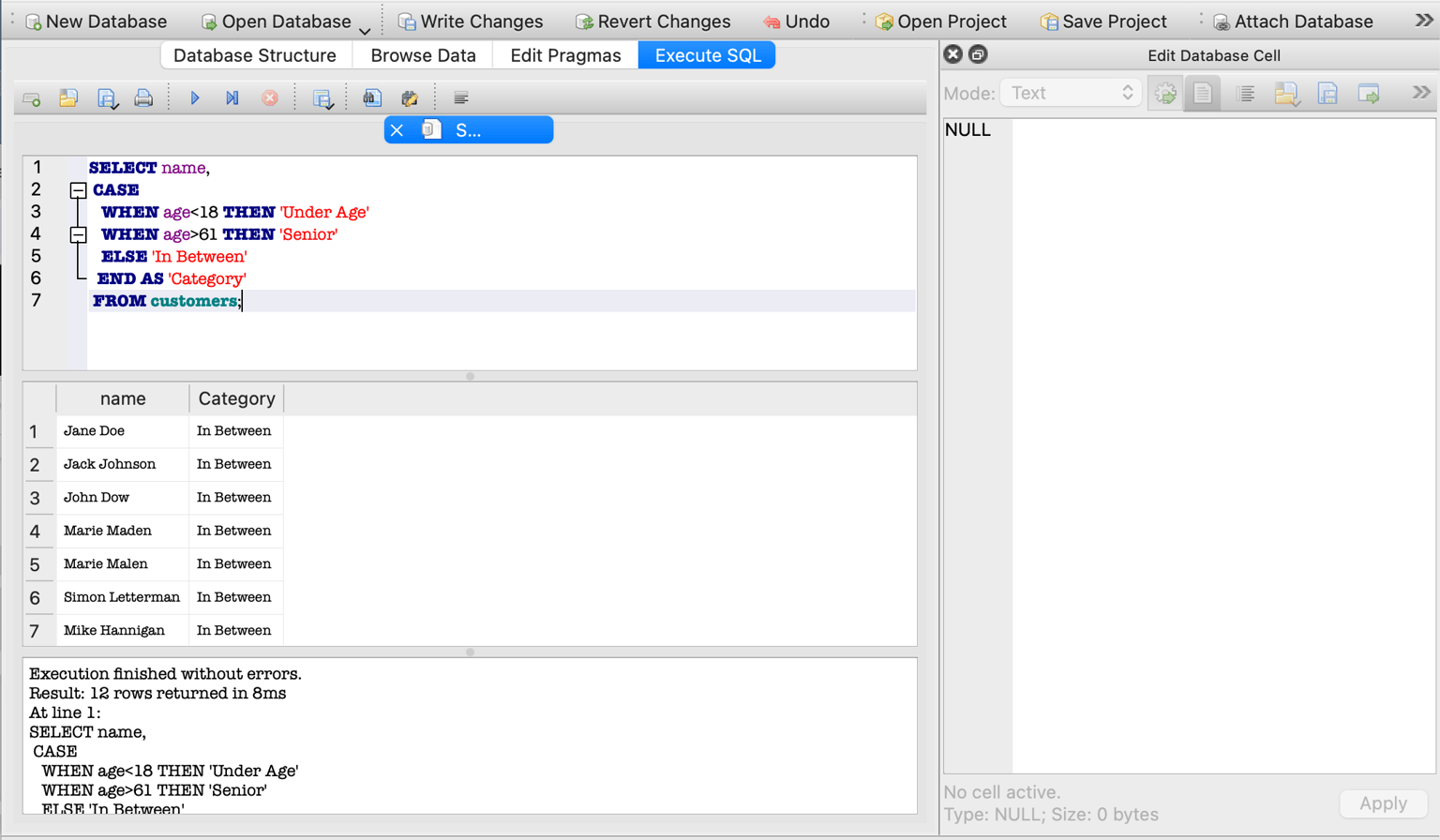Open a new SQL editor tab
The image size is (1440, 840).
tap(32, 98)
